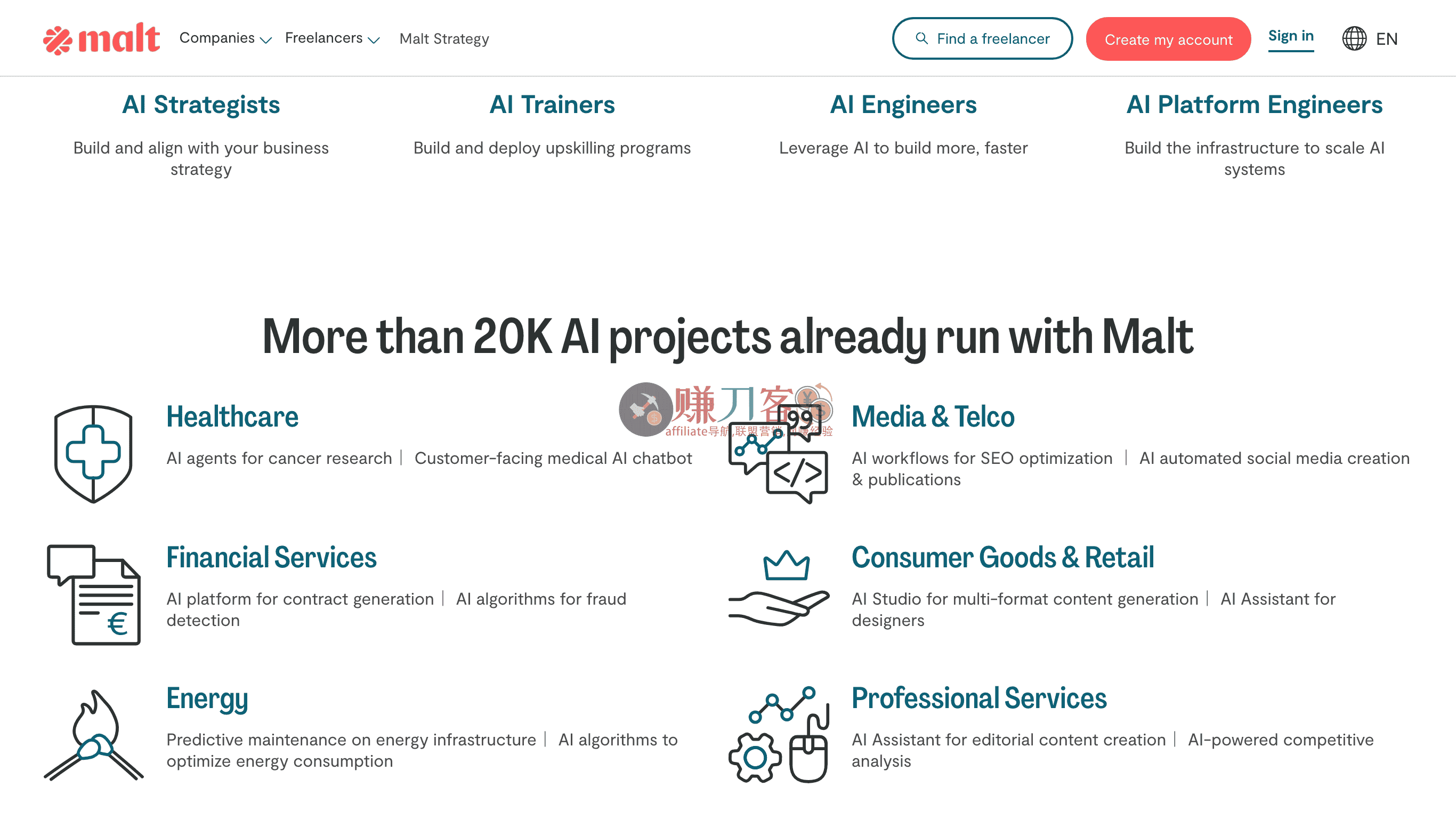
Task: Click the Financial Services document euro icon
Action: 94,595
